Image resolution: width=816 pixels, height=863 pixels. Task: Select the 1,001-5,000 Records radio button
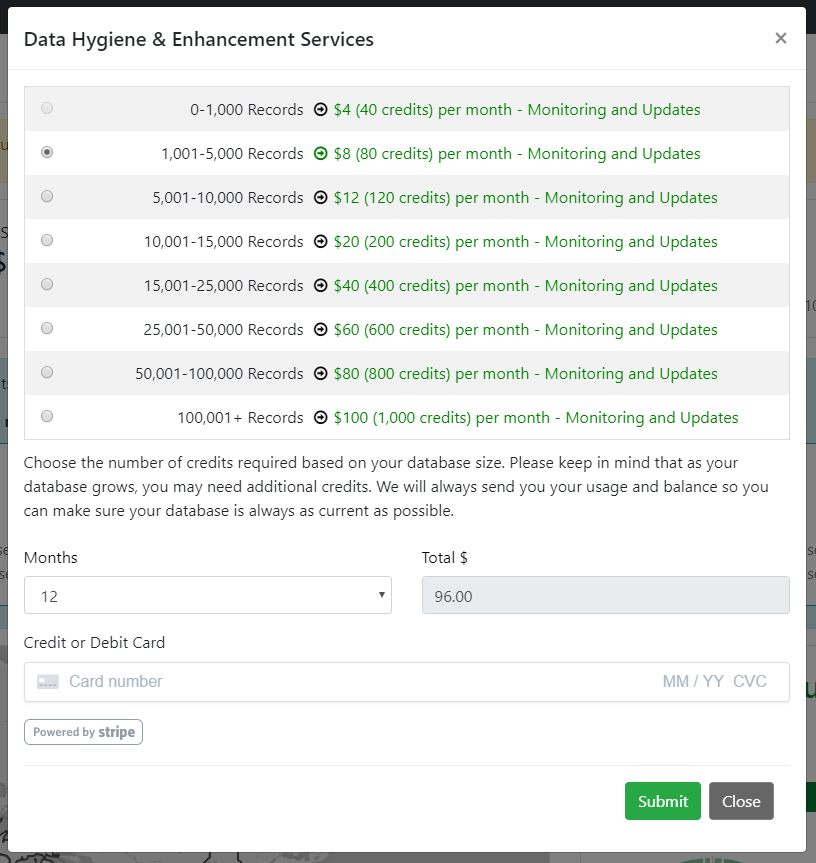[47, 153]
